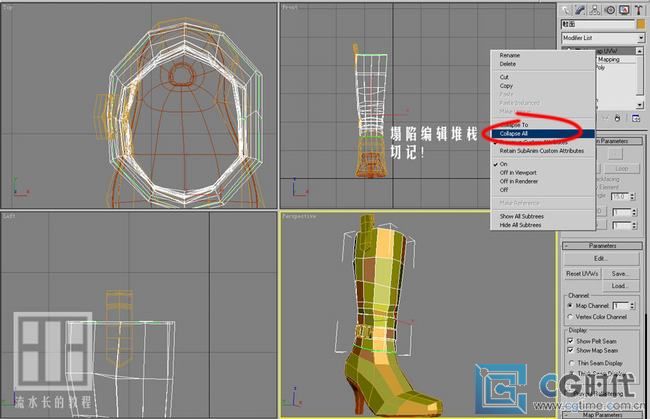Collapse the Parameters rollout header
Screen dimensions: 650x419
point(602,246)
